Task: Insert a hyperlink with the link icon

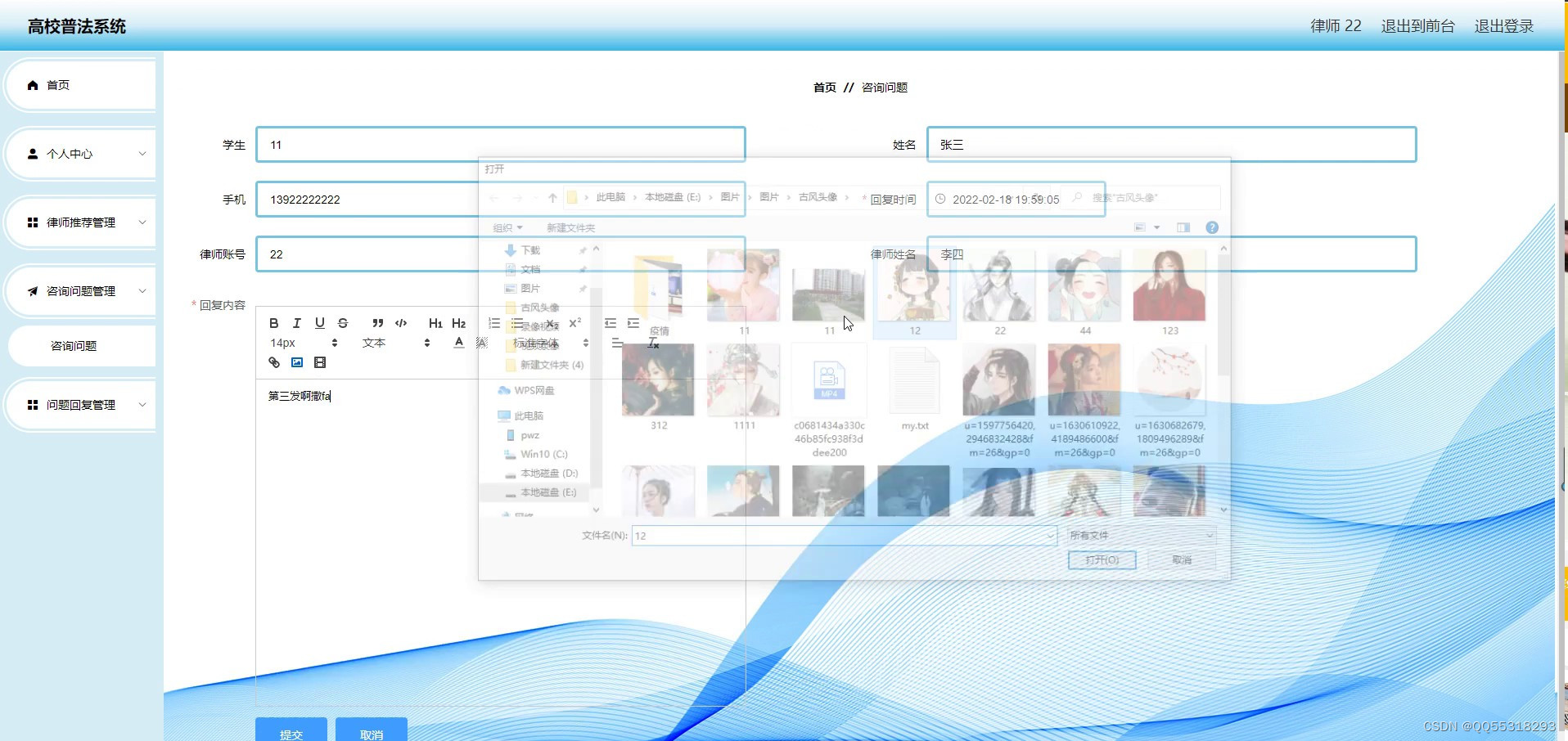Action: [x=274, y=362]
